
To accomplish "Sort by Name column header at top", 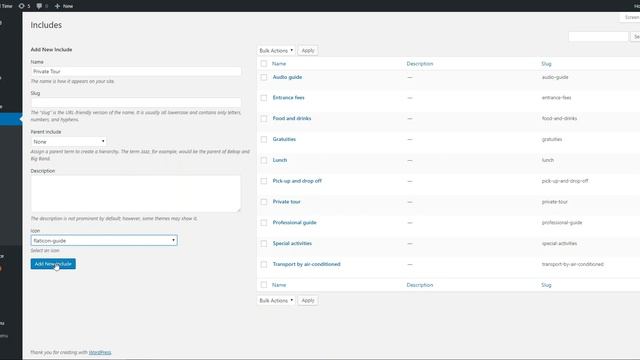I will [x=279, y=64].
